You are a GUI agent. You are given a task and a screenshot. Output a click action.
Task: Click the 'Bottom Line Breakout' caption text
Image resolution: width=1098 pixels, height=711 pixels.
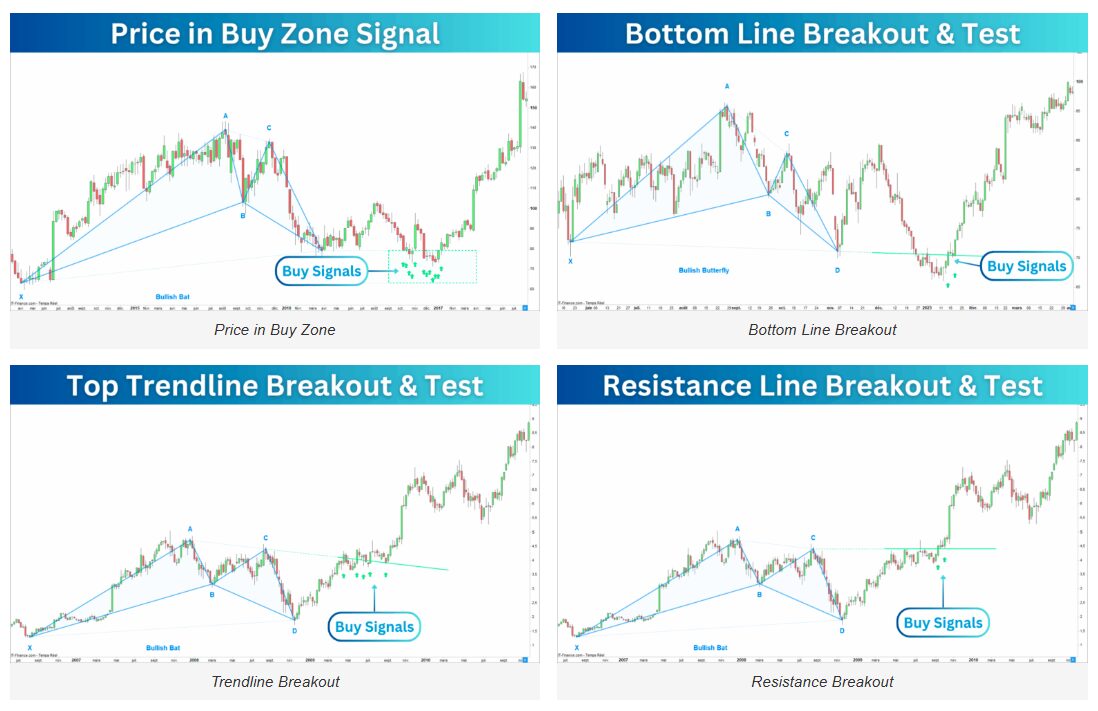coord(822,330)
